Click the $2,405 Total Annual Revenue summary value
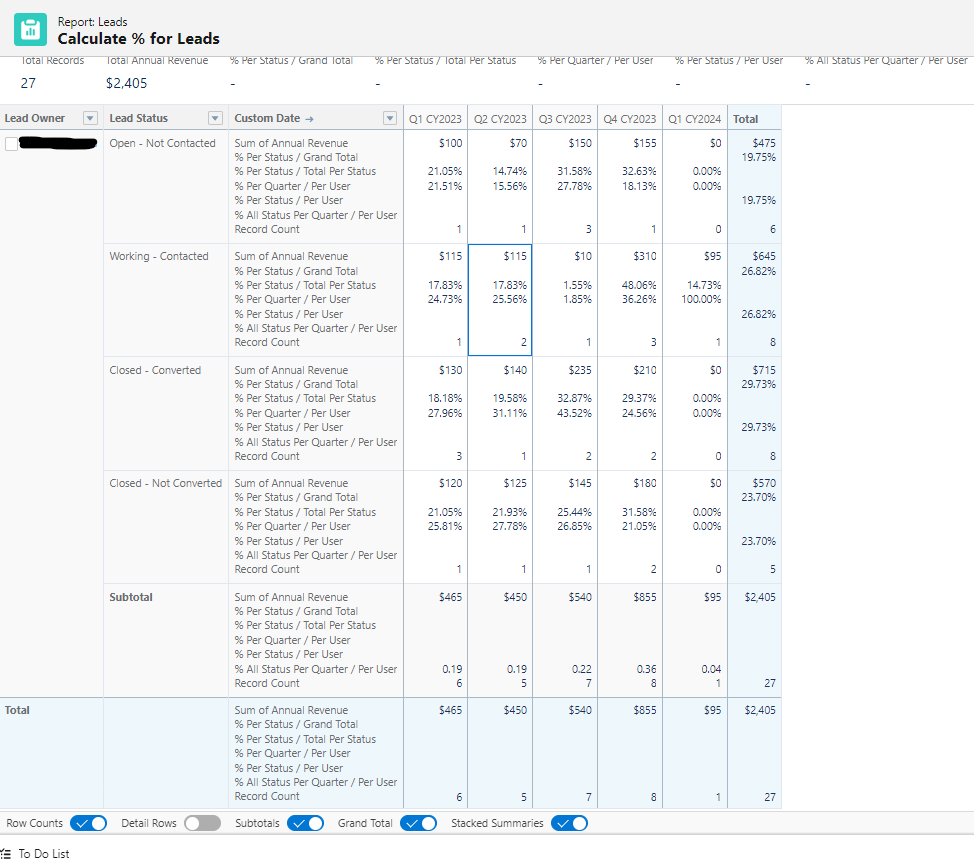This screenshot has height=865, width=974. [x=127, y=83]
